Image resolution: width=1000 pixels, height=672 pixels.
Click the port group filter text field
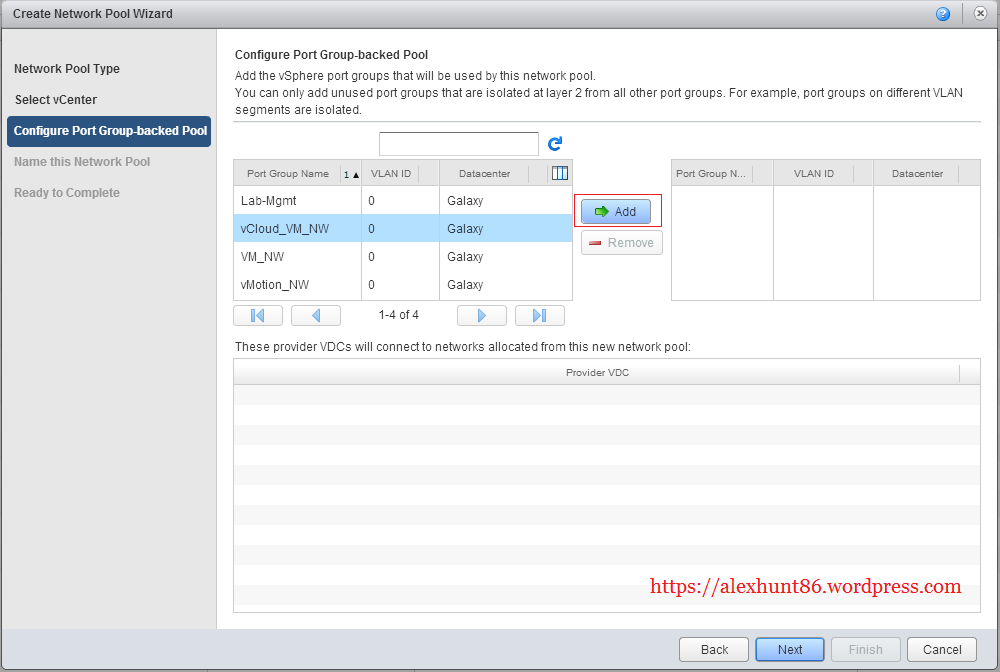tap(458, 144)
